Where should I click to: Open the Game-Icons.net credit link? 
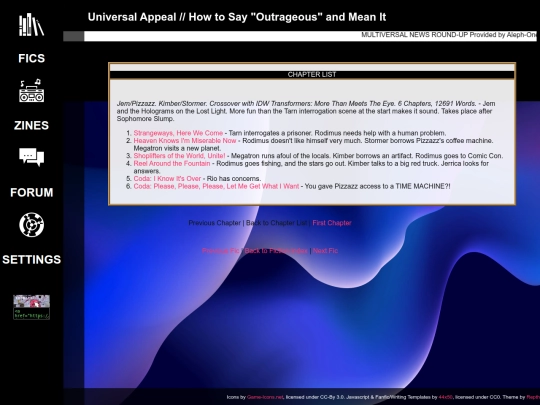(265, 397)
